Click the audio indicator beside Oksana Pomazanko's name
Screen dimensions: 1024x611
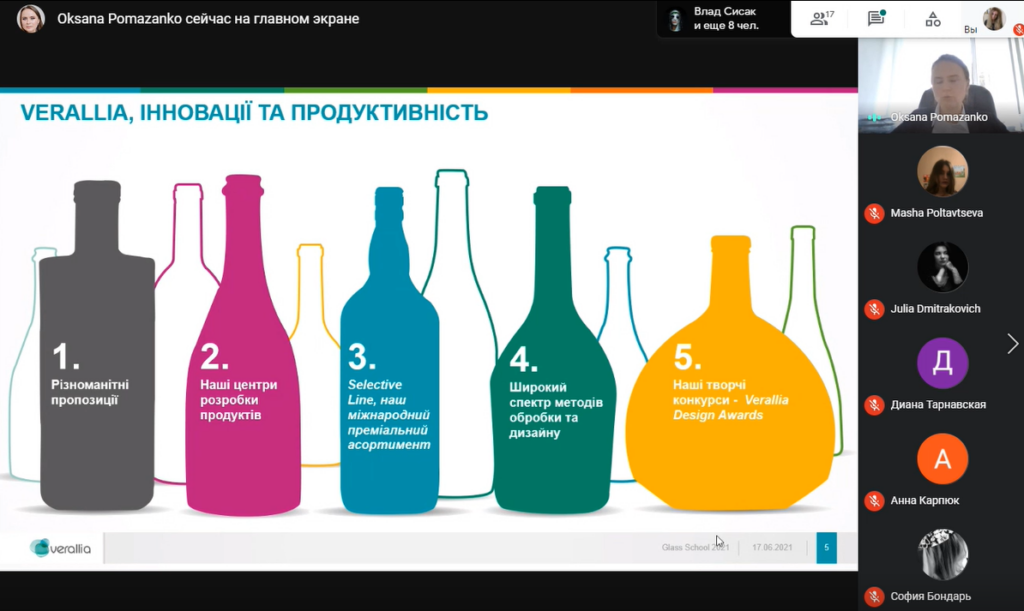(x=874, y=118)
